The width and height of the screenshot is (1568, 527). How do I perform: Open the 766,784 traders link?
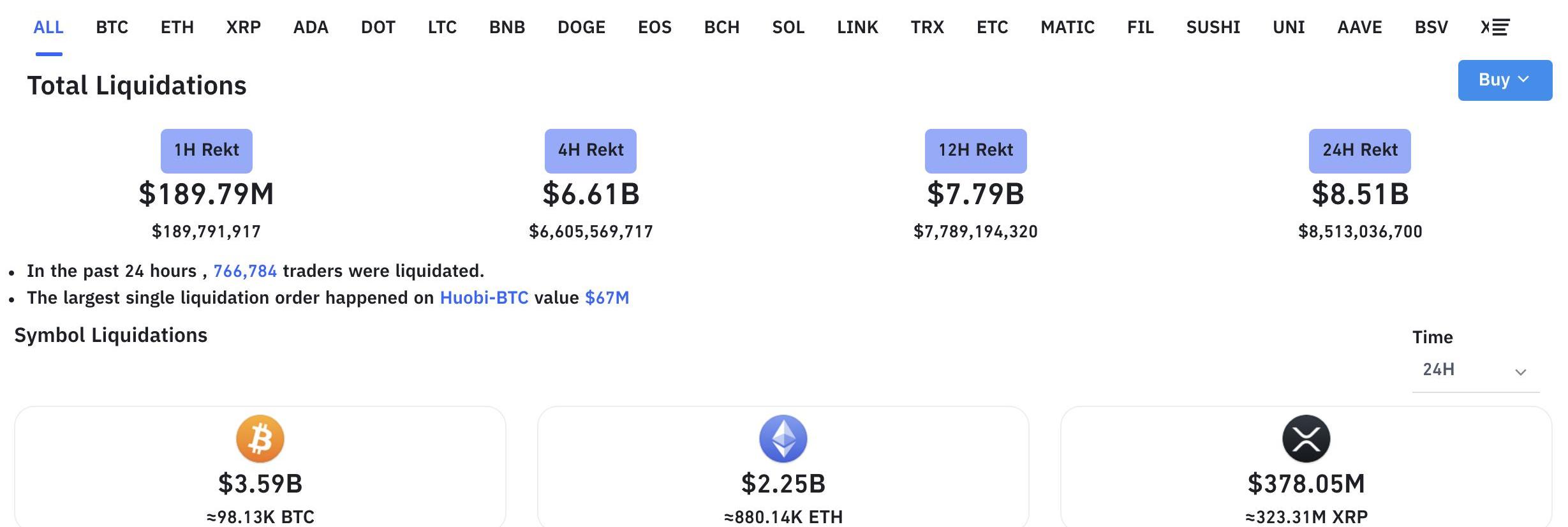pos(245,271)
